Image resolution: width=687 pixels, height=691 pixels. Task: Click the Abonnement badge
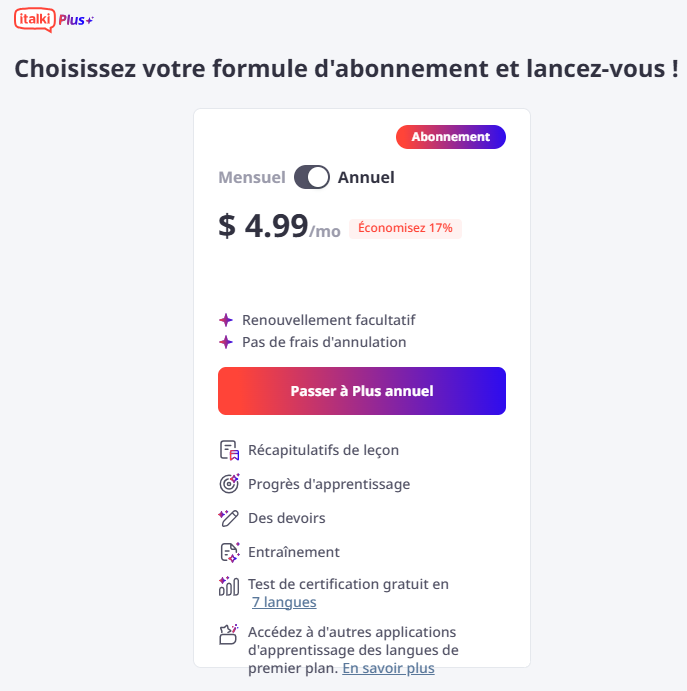451,137
